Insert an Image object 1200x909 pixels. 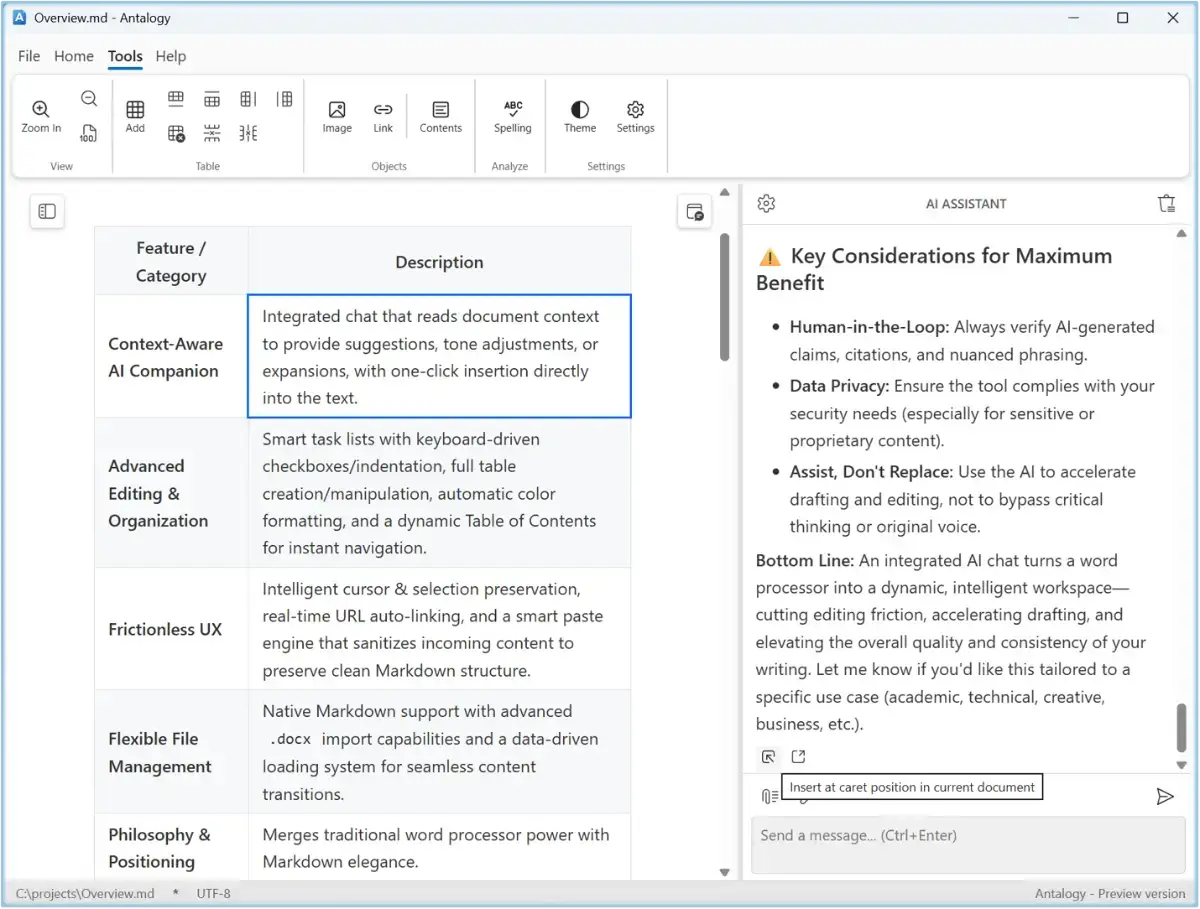[x=337, y=116]
